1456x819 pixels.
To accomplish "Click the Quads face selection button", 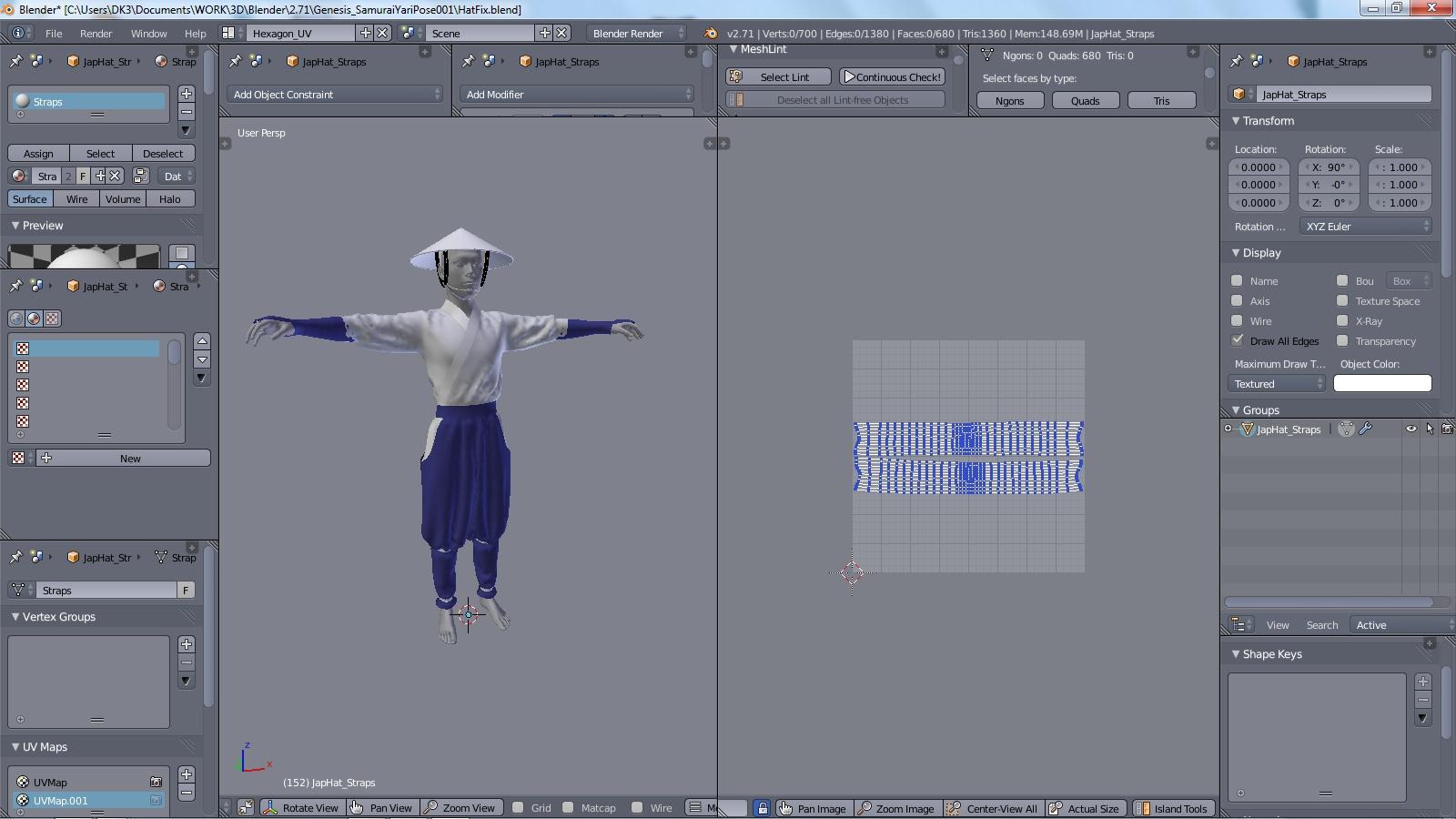I will click(1085, 101).
